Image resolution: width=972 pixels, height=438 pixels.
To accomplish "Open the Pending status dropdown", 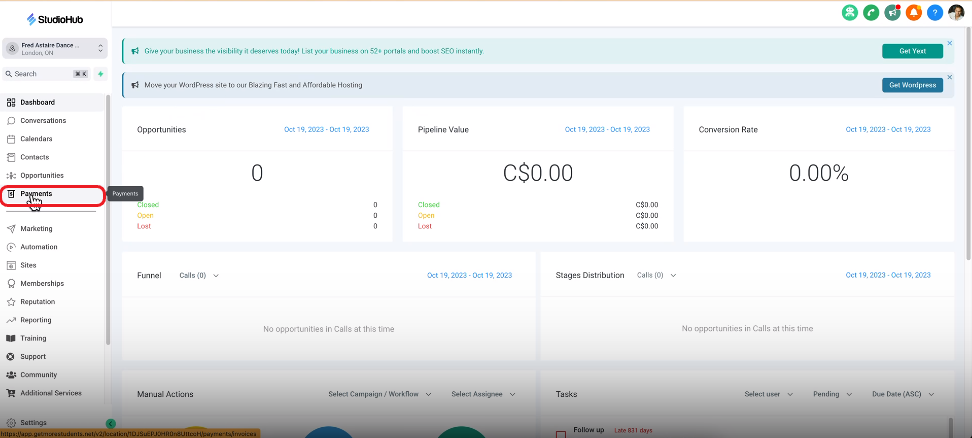I will [x=833, y=394].
